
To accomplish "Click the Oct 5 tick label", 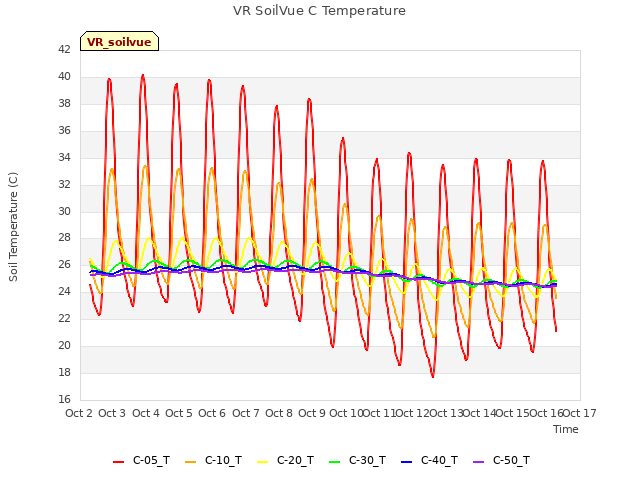I will pyautogui.click(x=179, y=413).
